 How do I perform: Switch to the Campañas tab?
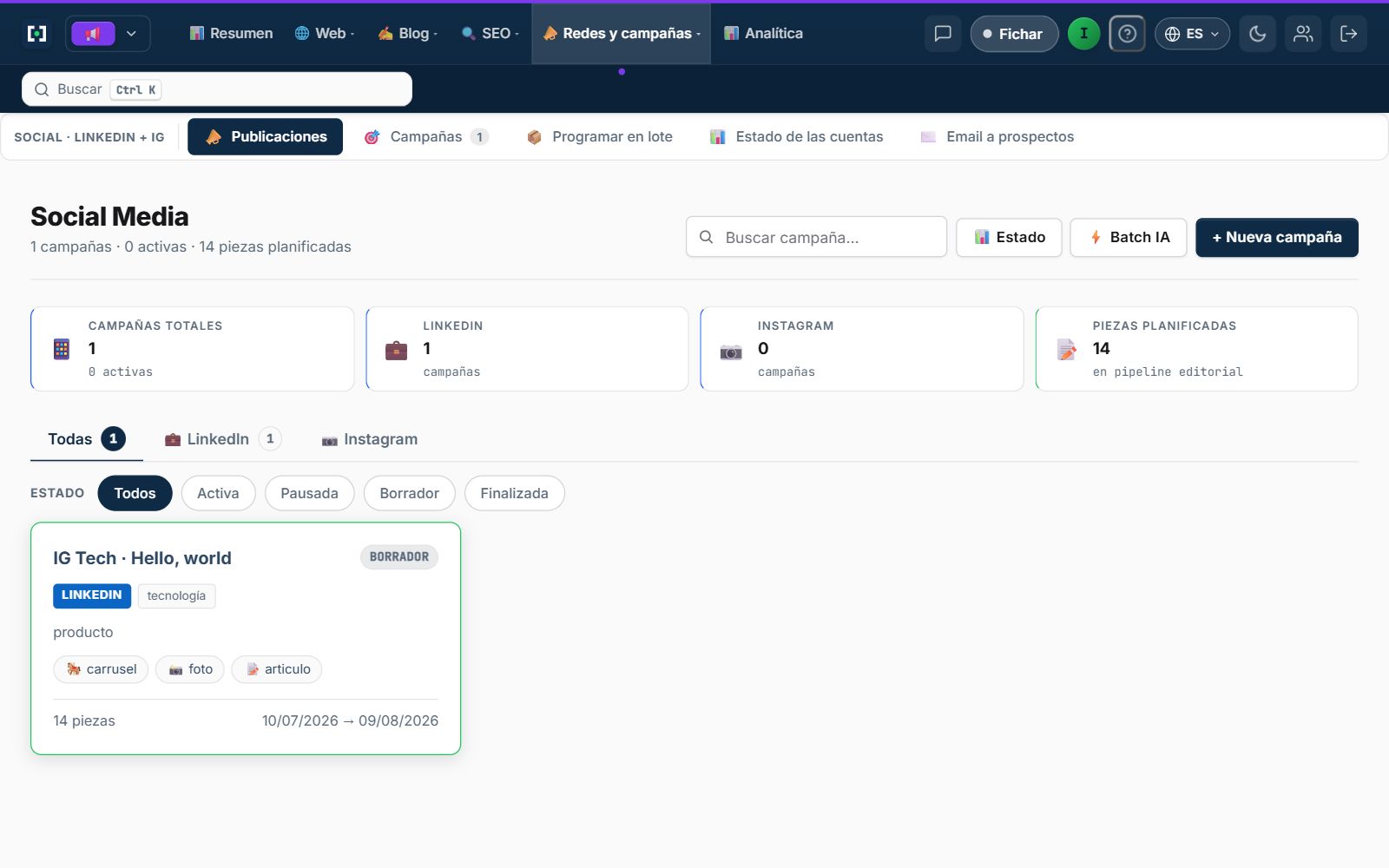pyautogui.click(x=426, y=137)
